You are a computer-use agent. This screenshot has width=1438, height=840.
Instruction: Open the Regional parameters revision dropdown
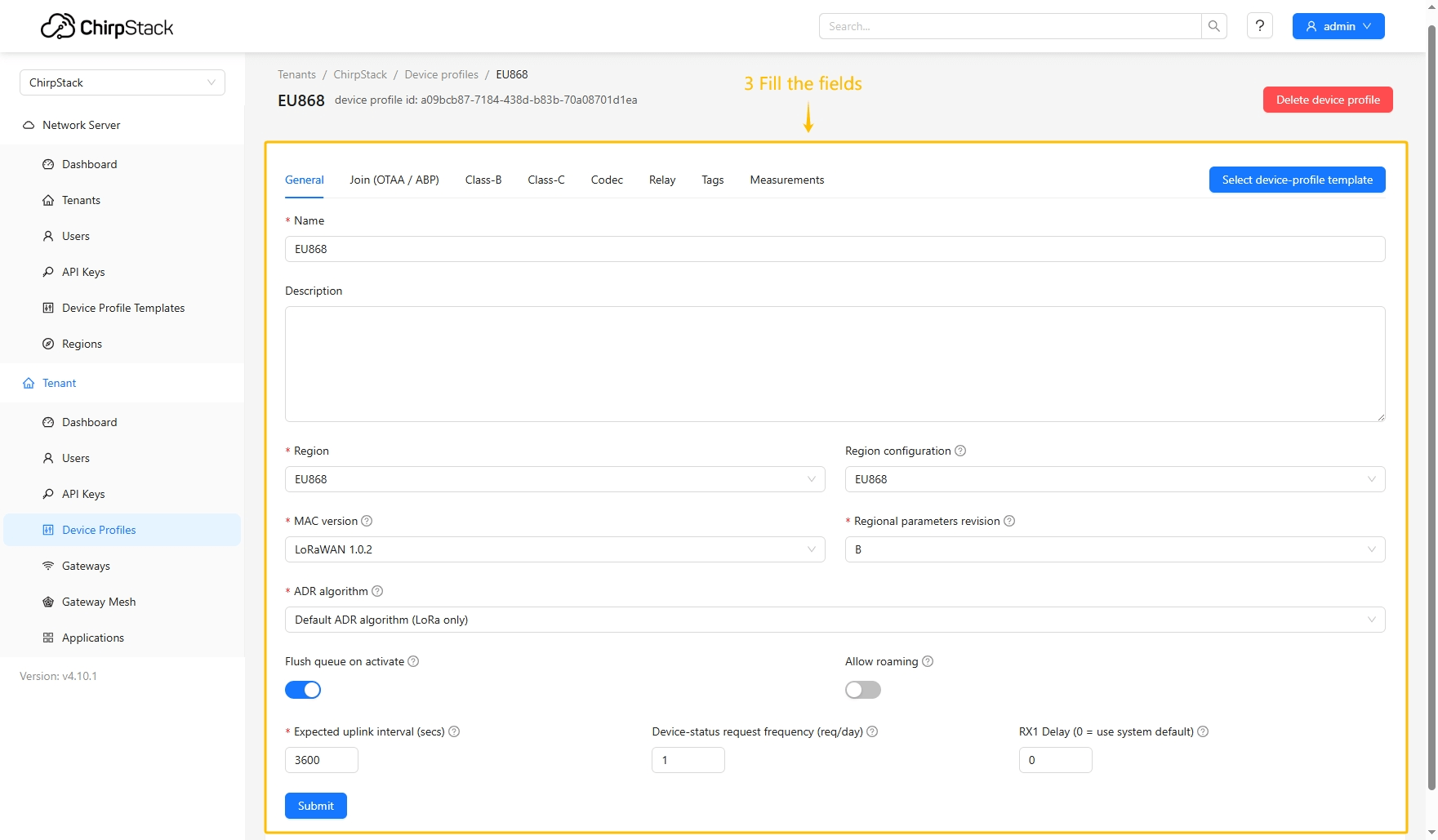pyautogui.click(x=1115, y=549)
